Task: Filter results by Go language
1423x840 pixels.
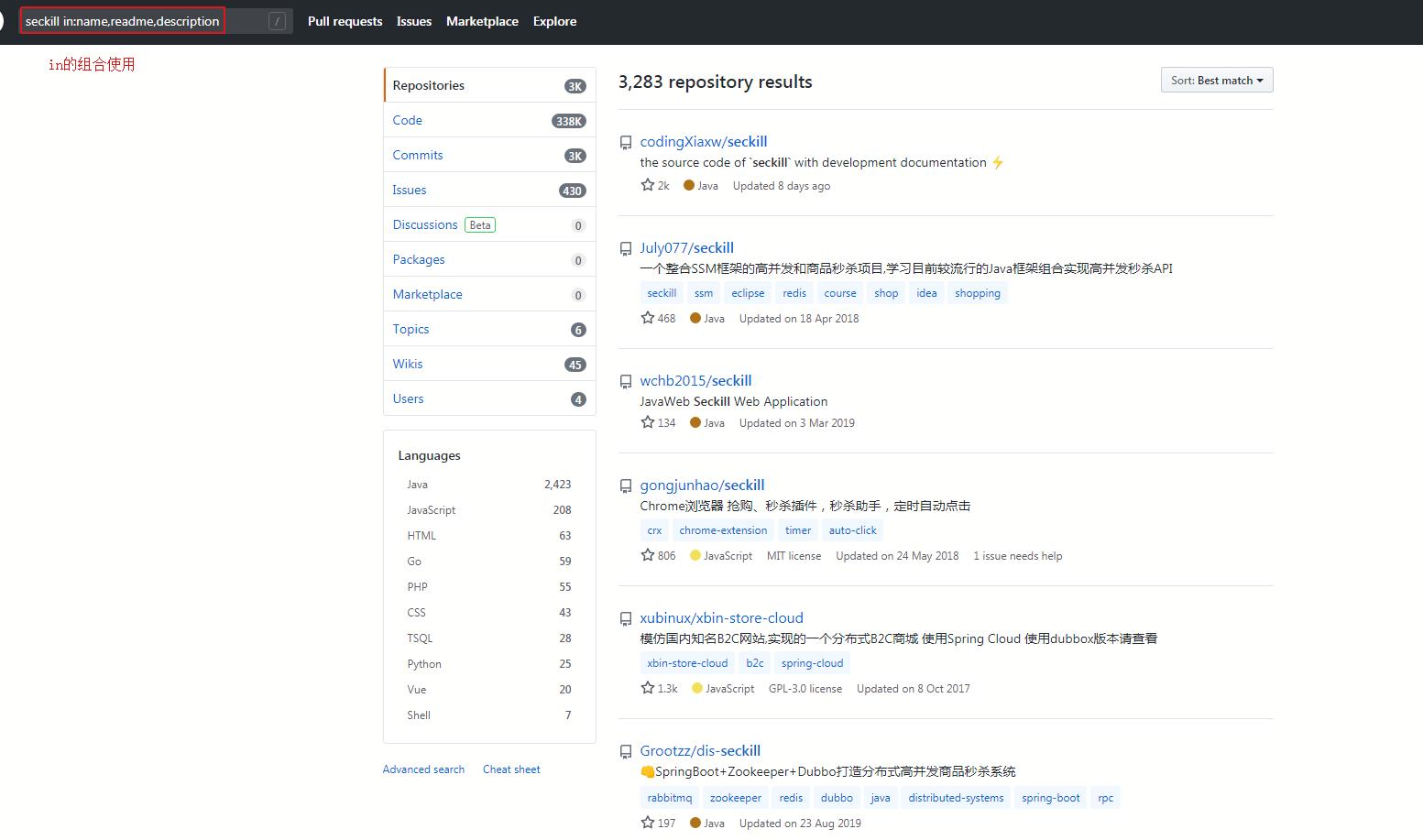Action: point(489,561)
